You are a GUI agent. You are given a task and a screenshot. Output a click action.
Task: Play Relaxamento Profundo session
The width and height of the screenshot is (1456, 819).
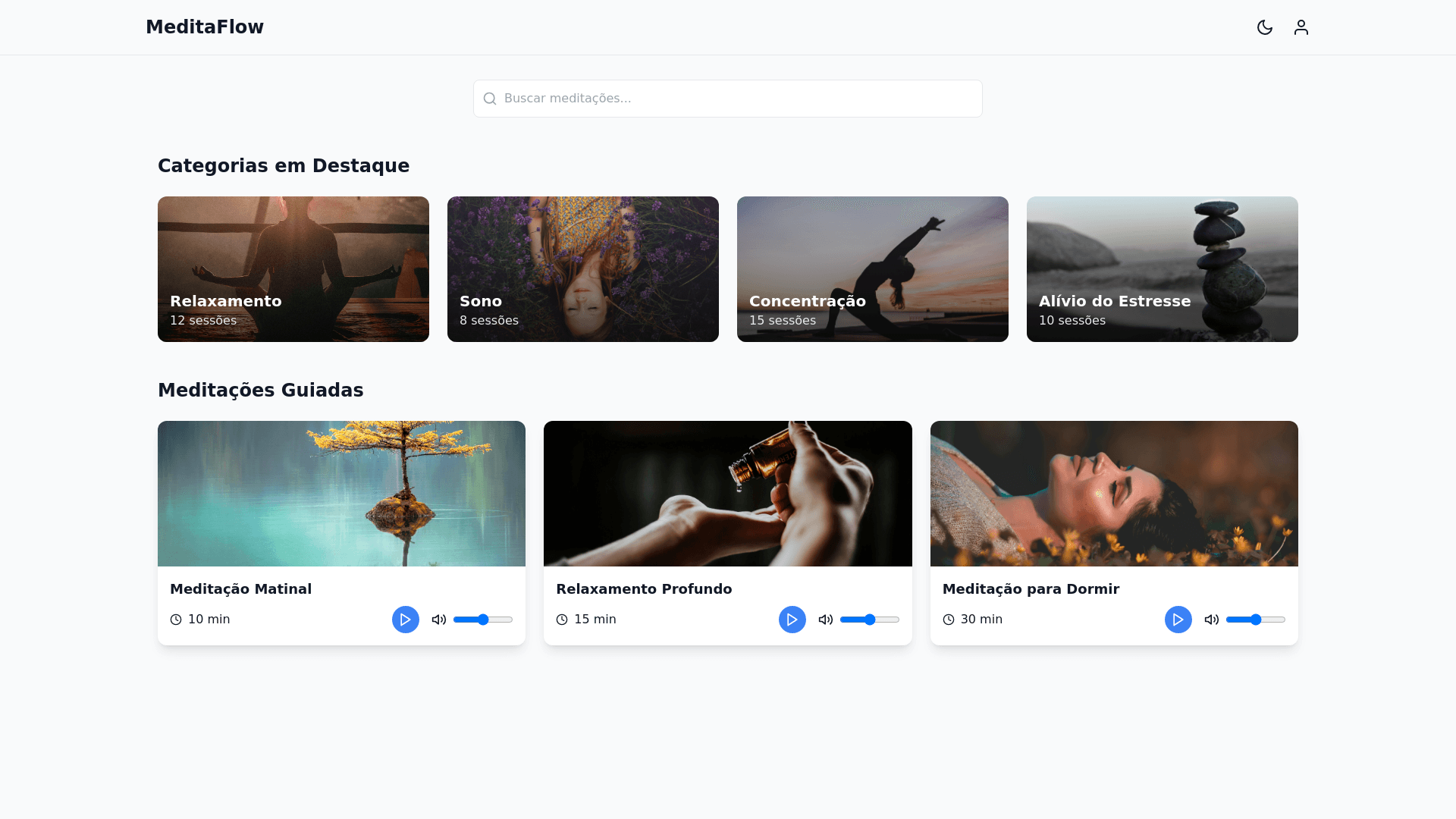(x=792, y=620)
